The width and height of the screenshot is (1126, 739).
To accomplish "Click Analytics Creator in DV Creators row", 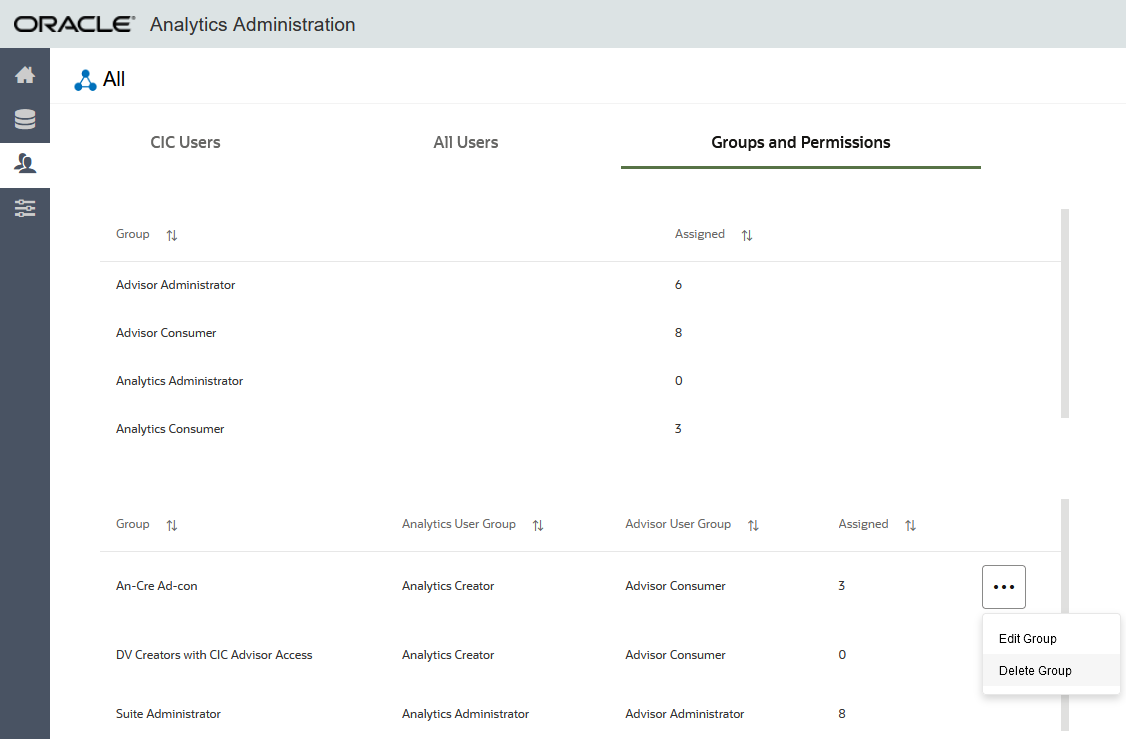I will point(448,655).
